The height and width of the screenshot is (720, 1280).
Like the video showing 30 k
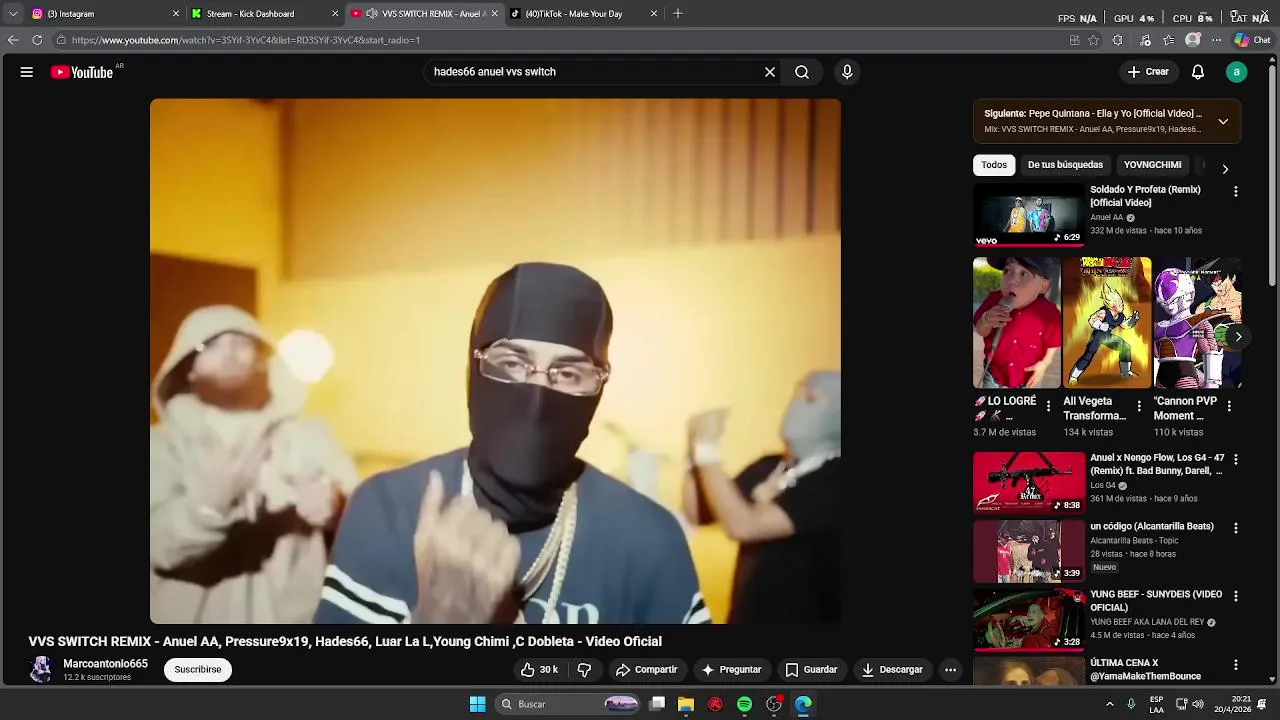(539, 670)
